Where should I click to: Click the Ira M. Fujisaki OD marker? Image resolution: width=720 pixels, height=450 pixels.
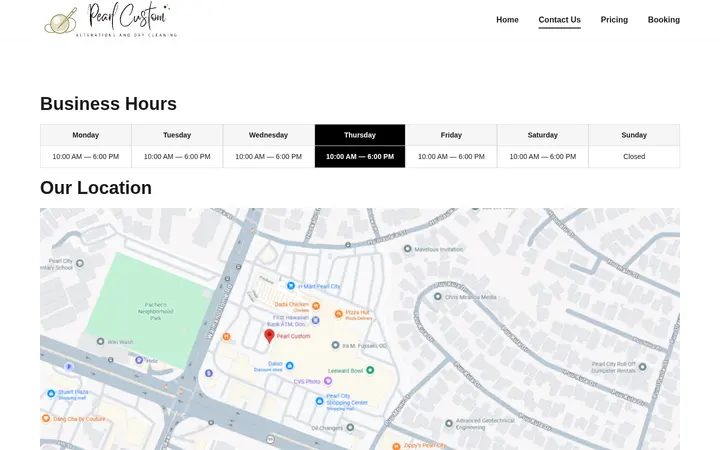click(x=335, y=345)
